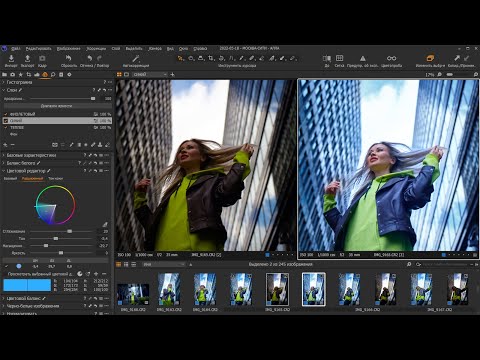Switch viewer to multi-view grid icon

[x=119, y=75]
